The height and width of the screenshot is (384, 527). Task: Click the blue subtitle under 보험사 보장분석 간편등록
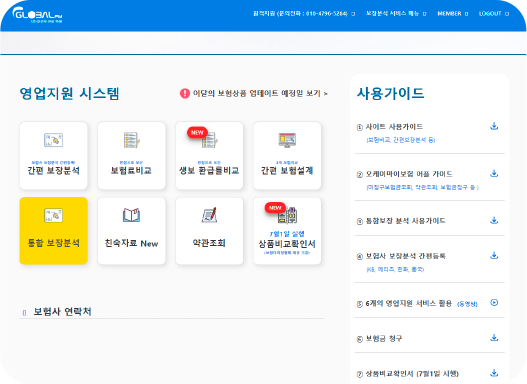point(395,269)
